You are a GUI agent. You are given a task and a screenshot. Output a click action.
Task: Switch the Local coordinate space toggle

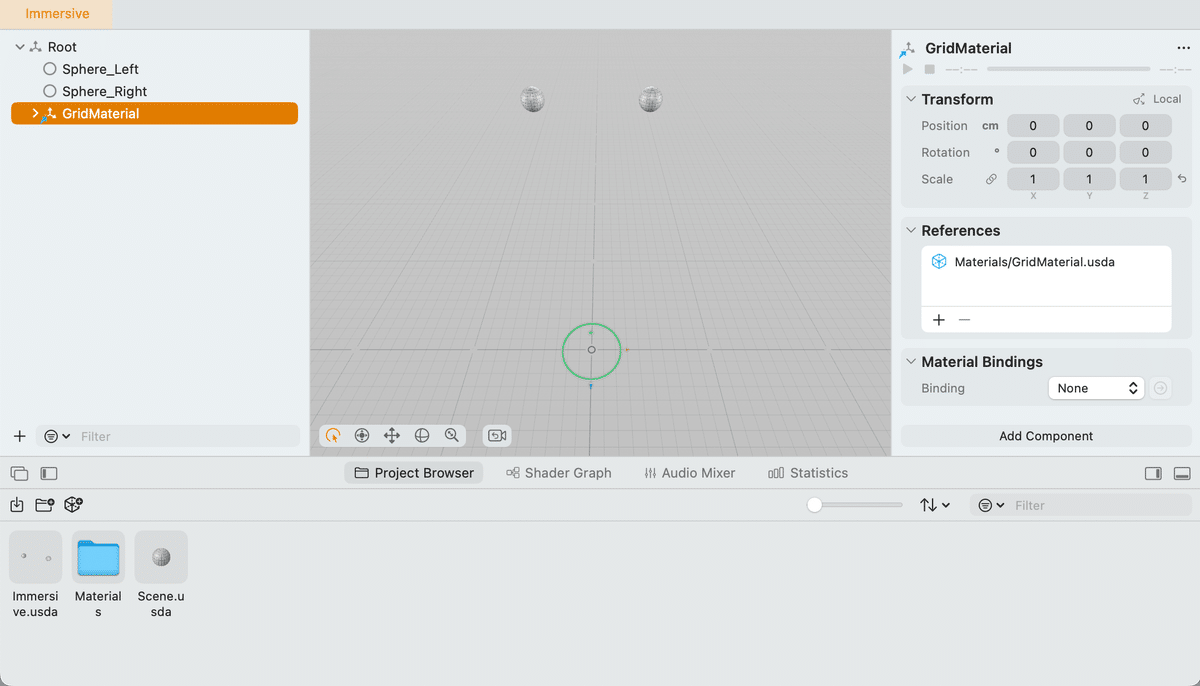tap(1157, 99)
